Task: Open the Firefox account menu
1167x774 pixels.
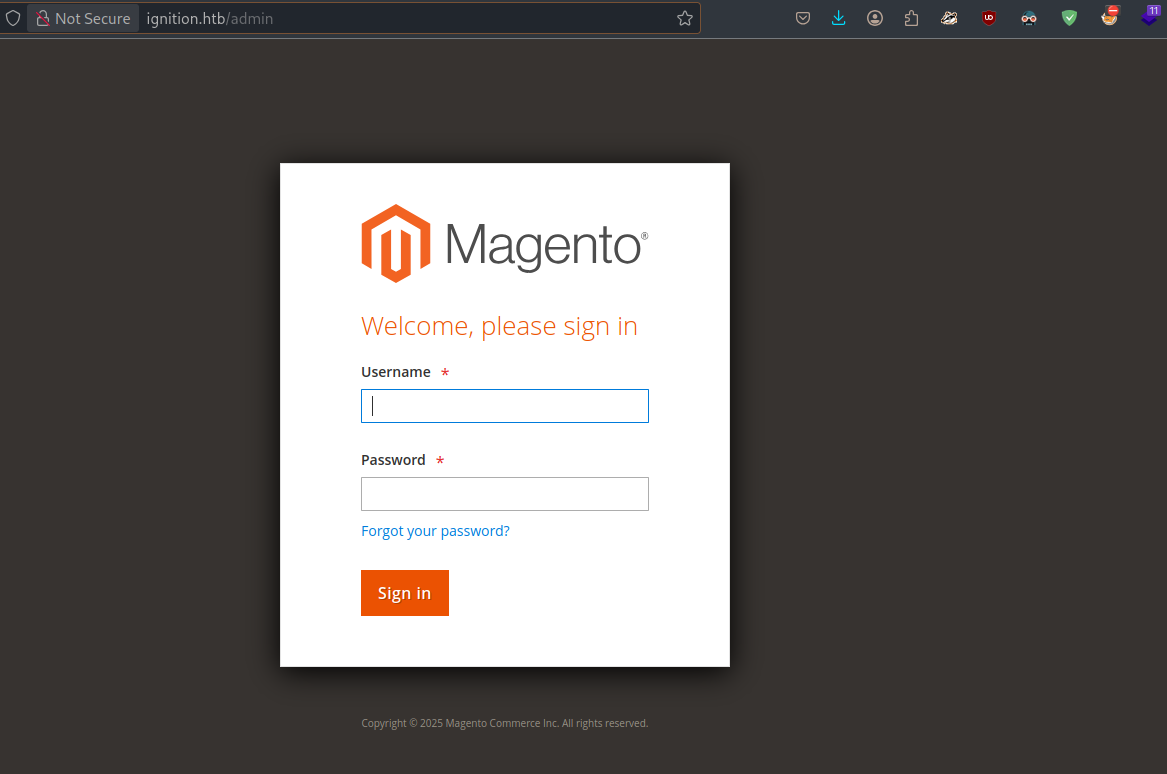Action: [875, 18]
